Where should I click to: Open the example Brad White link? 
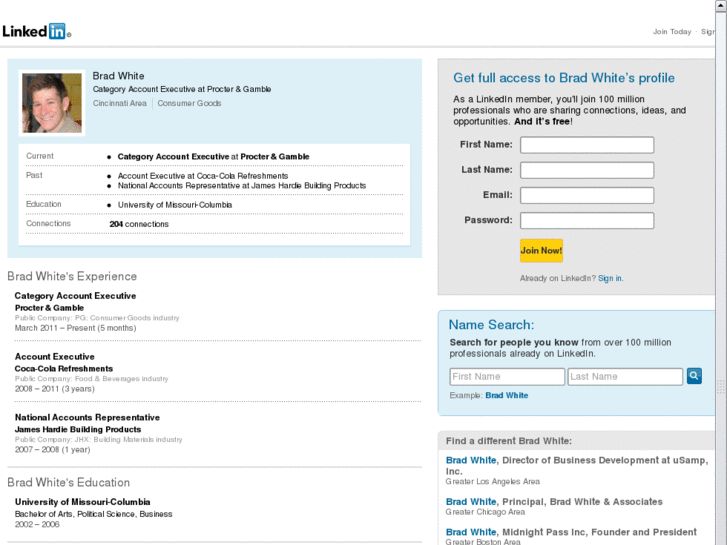coord(507,395)
